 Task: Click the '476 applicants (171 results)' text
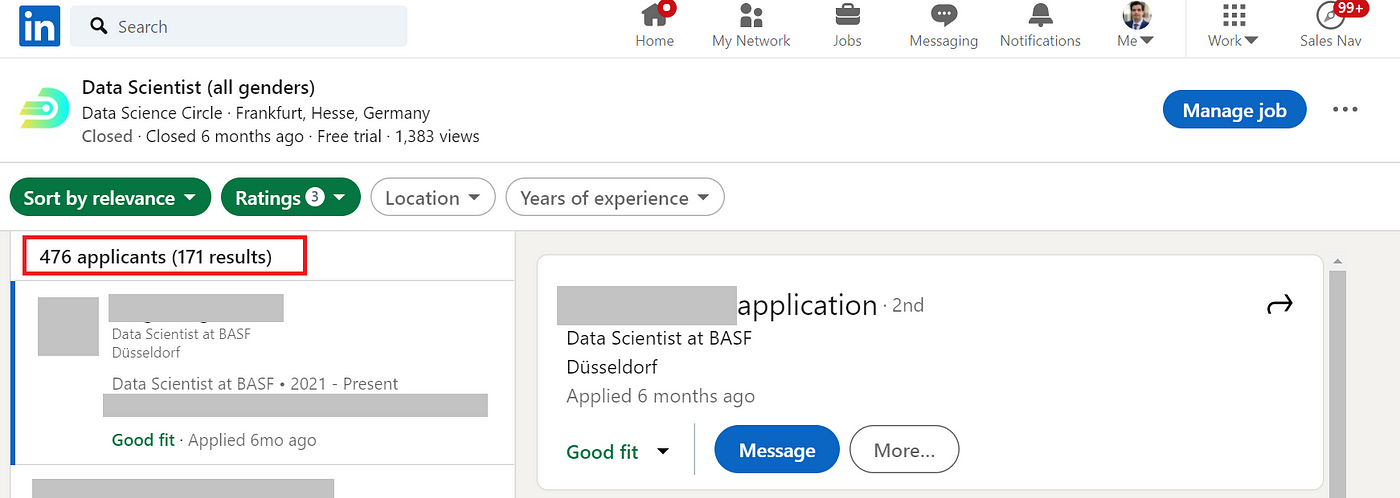pyautogui.click(x=156, y=257)
